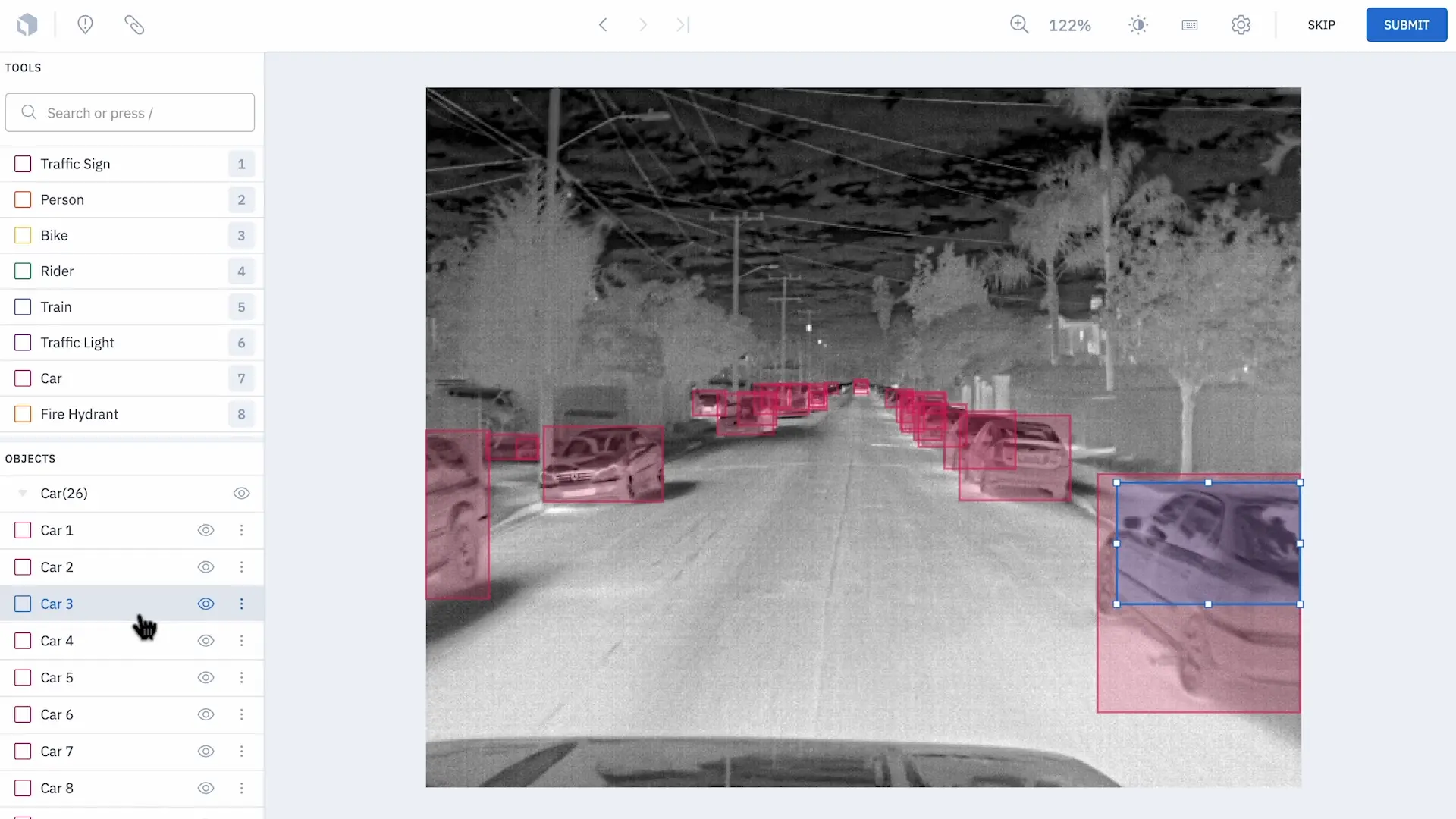Click the link/chain tool icon
The width and height of the screenshot is (1456, 819).
(134, 24)
